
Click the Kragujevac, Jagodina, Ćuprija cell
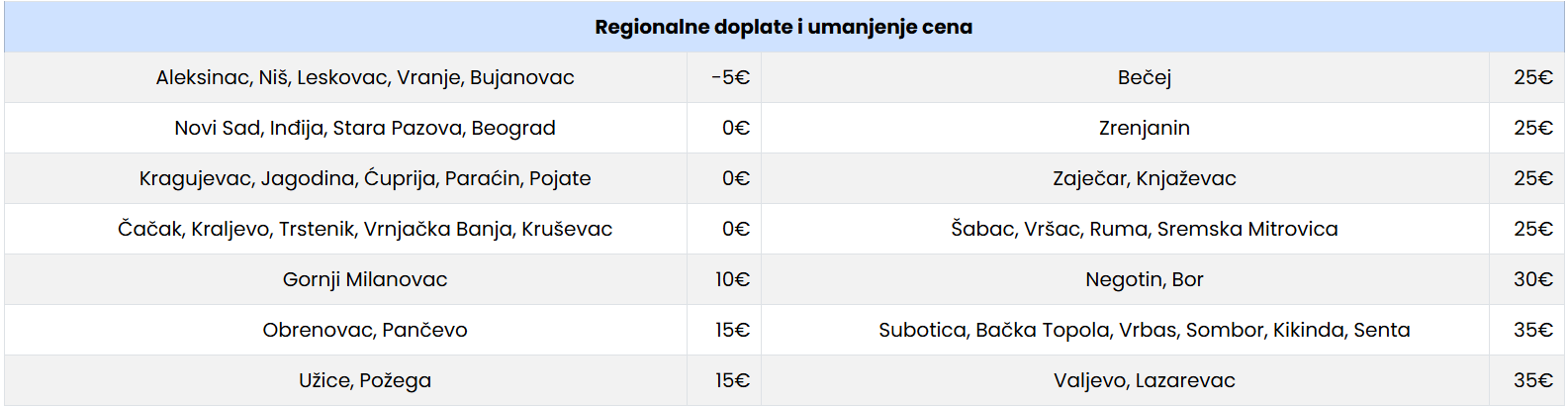coord(365,178)
